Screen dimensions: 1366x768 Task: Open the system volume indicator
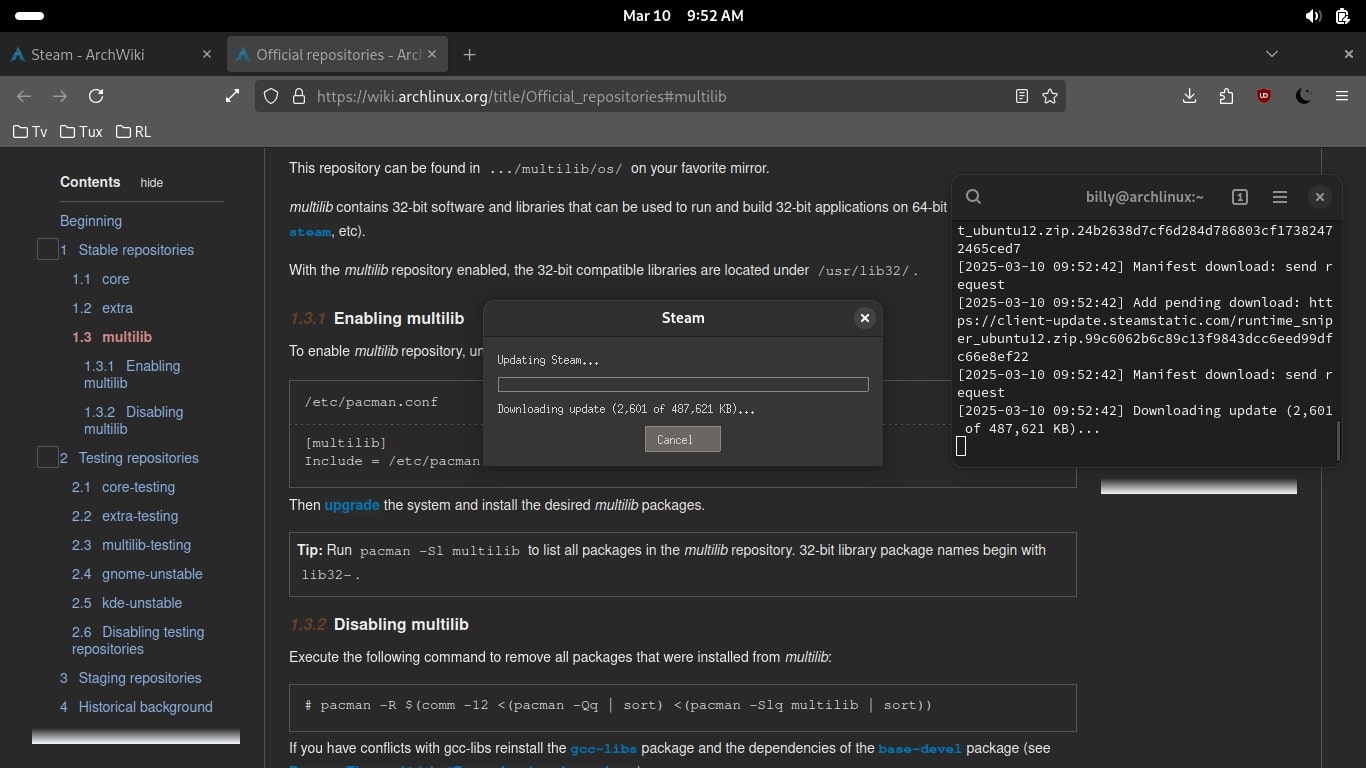coord(1313,16)
